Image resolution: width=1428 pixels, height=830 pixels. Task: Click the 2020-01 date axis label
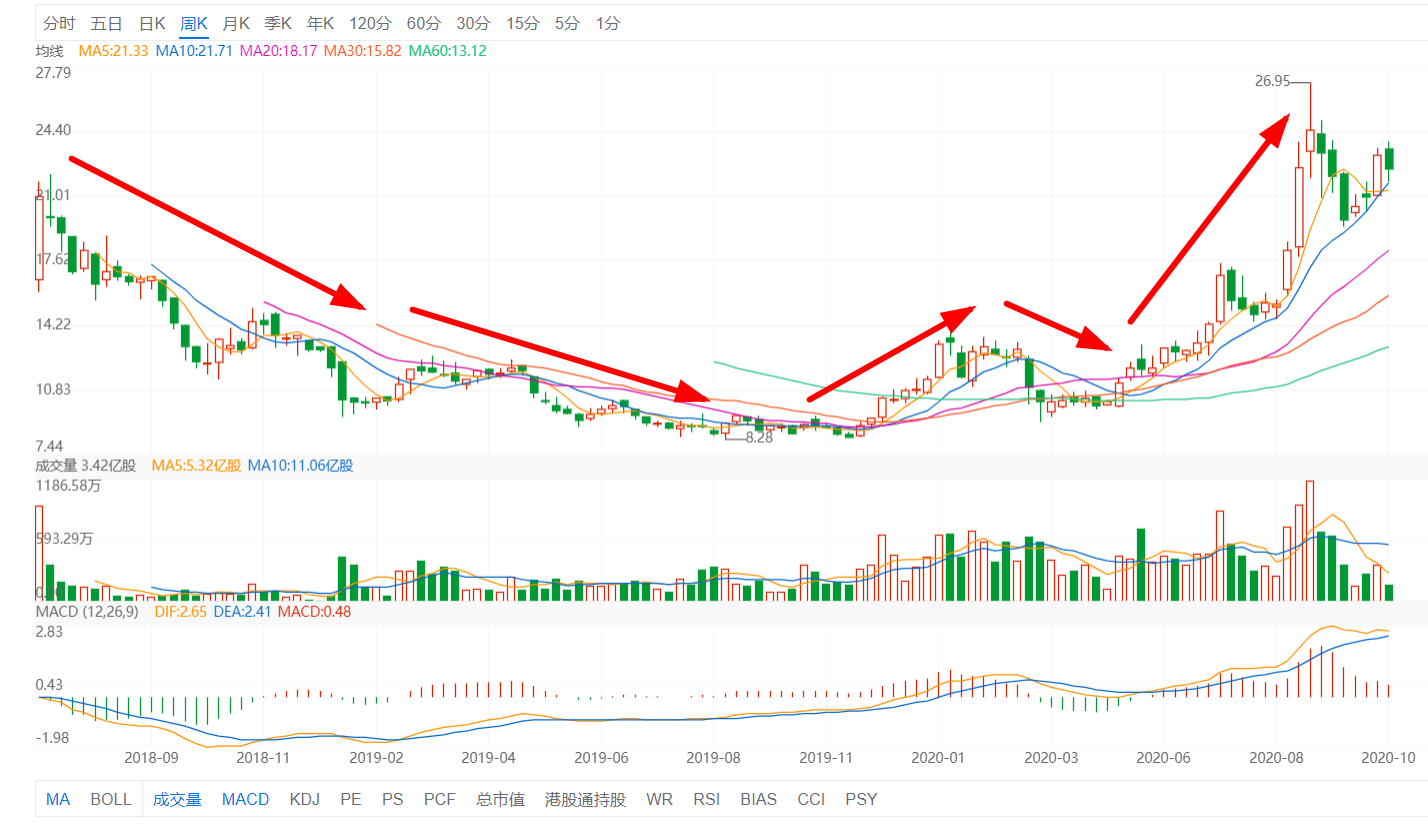(x=939, y=758)
